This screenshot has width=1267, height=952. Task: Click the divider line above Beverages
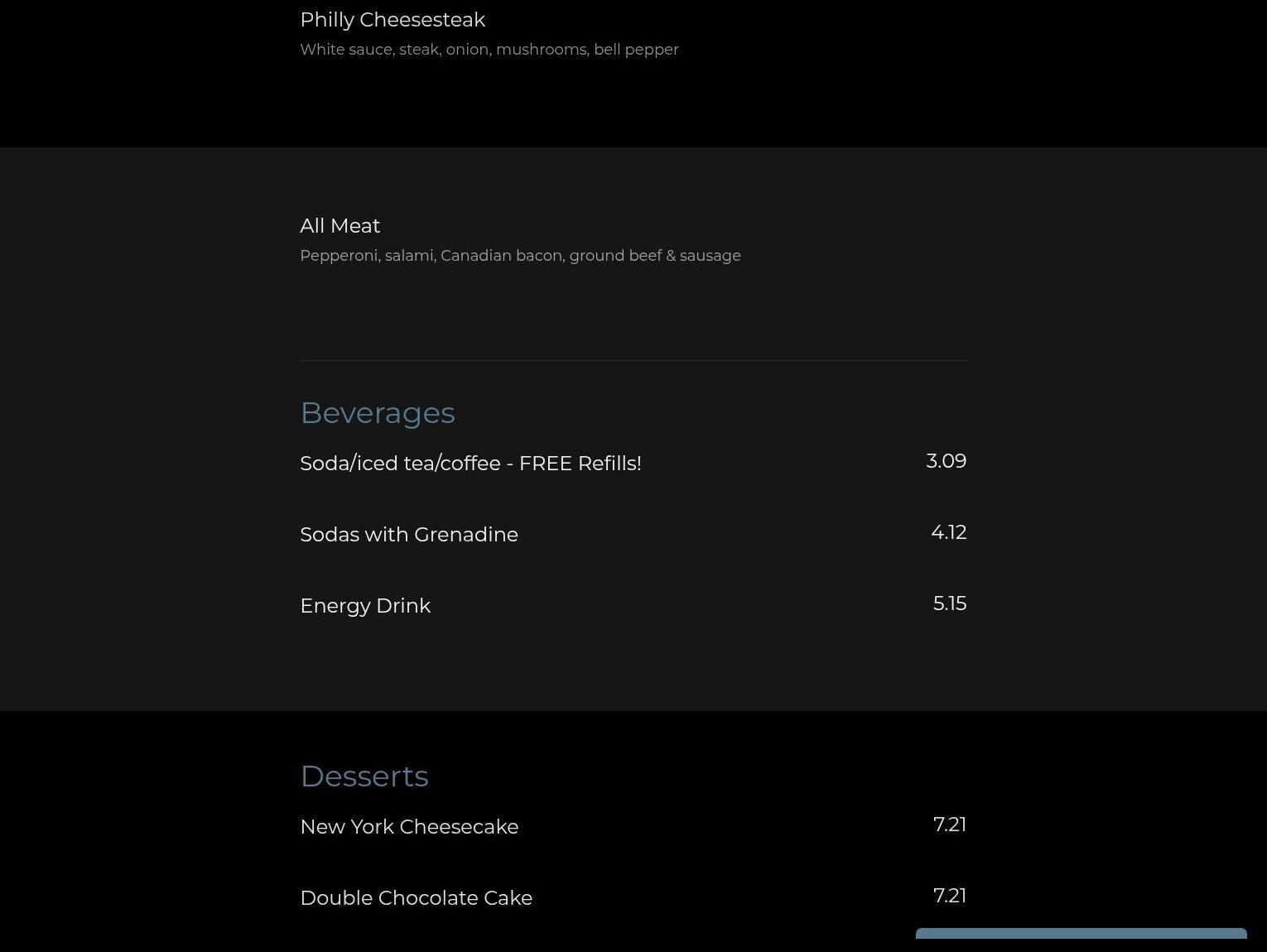click(633, 361)
